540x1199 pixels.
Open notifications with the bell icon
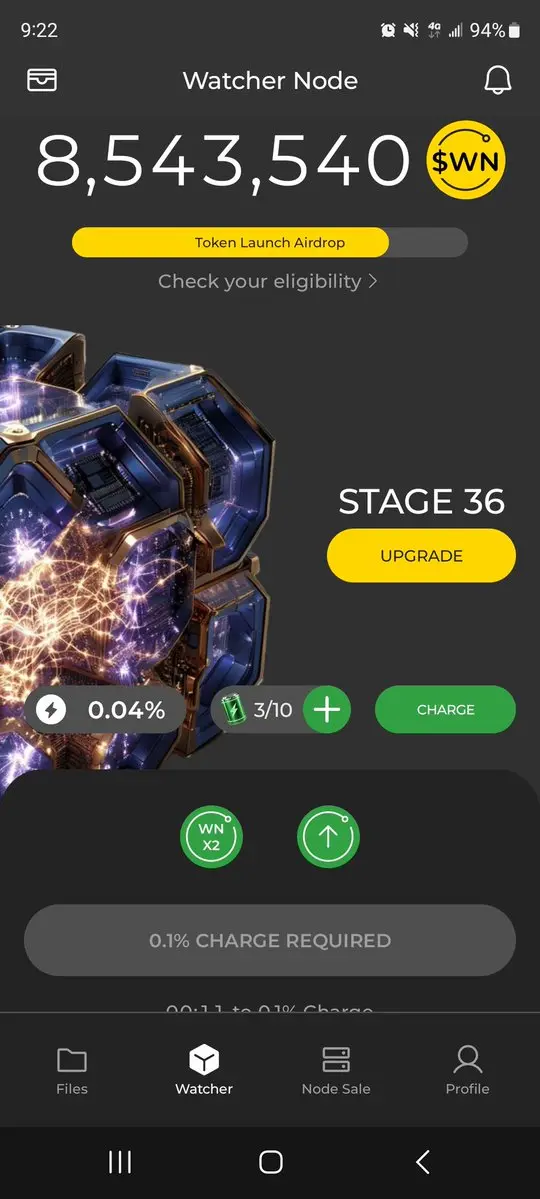pyautogui.click(x=497, y=80)
